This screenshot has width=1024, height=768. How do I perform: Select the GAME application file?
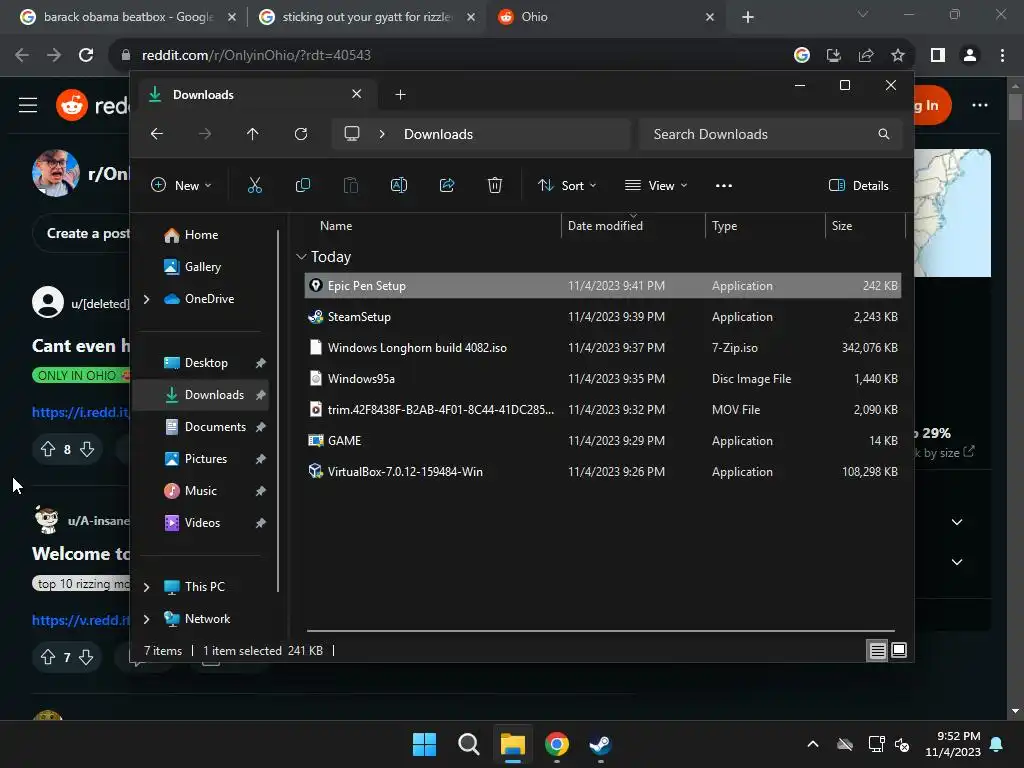pyautogui.click(x=603, y=441)
